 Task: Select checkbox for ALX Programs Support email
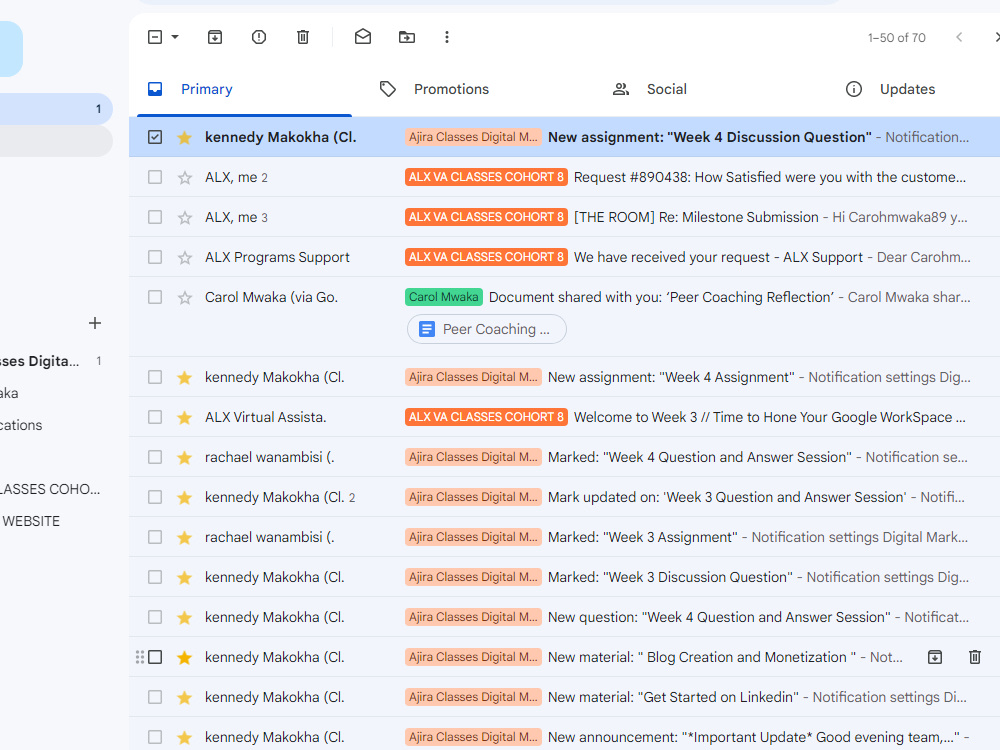pyautogui.click(x=155, y=257)
